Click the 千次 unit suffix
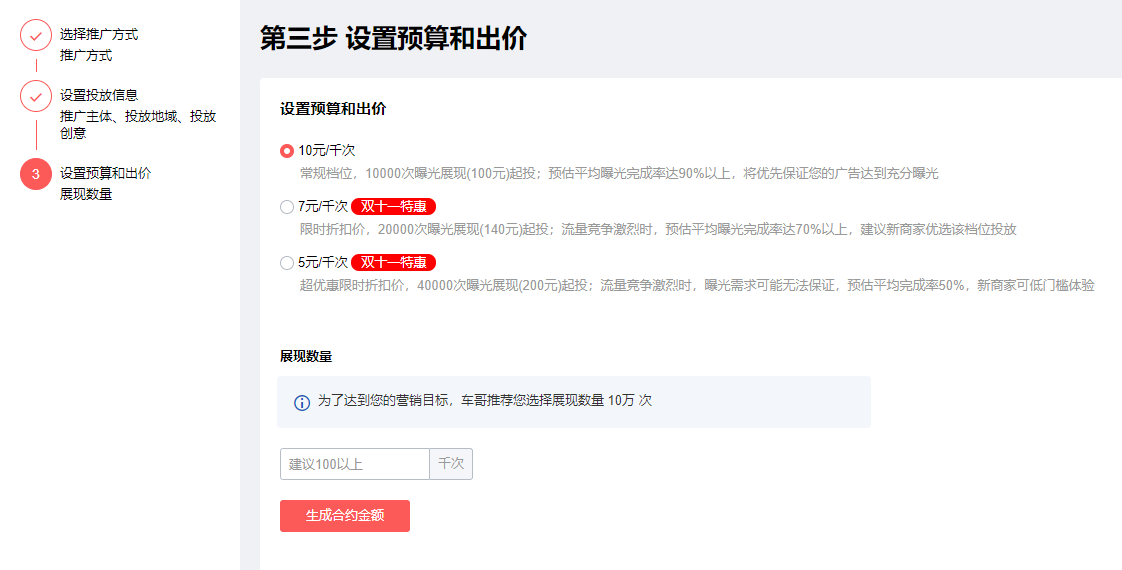The image size is (1122, 570). point(451,464)
